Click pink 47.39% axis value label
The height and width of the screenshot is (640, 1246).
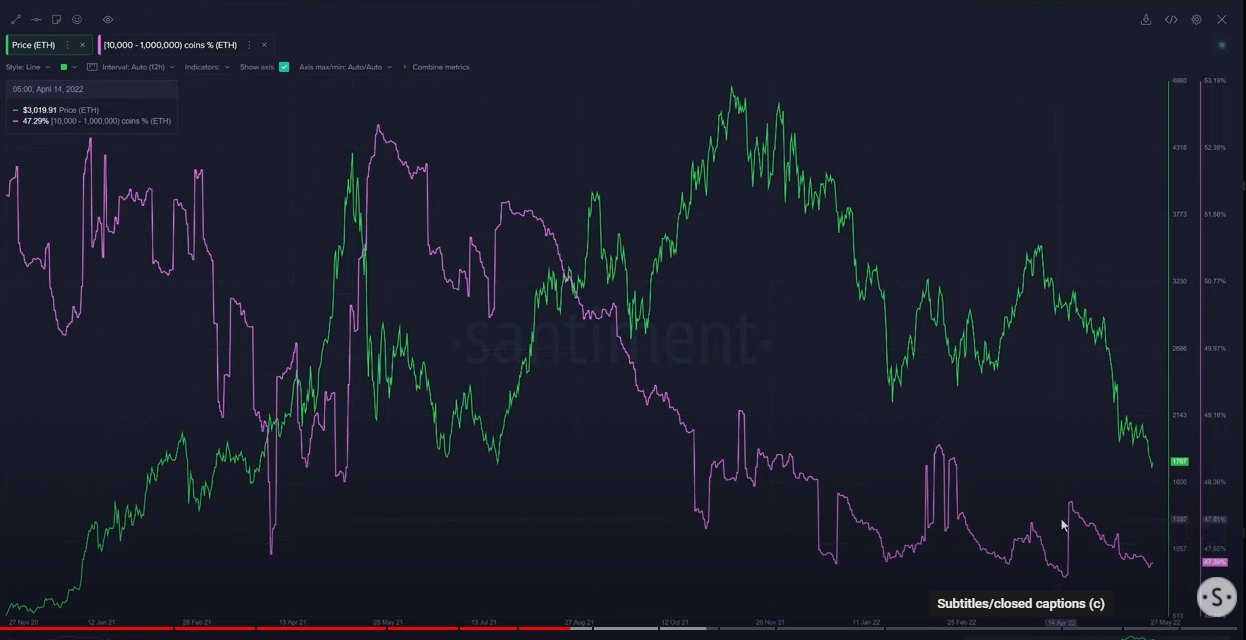point(1215,562)
